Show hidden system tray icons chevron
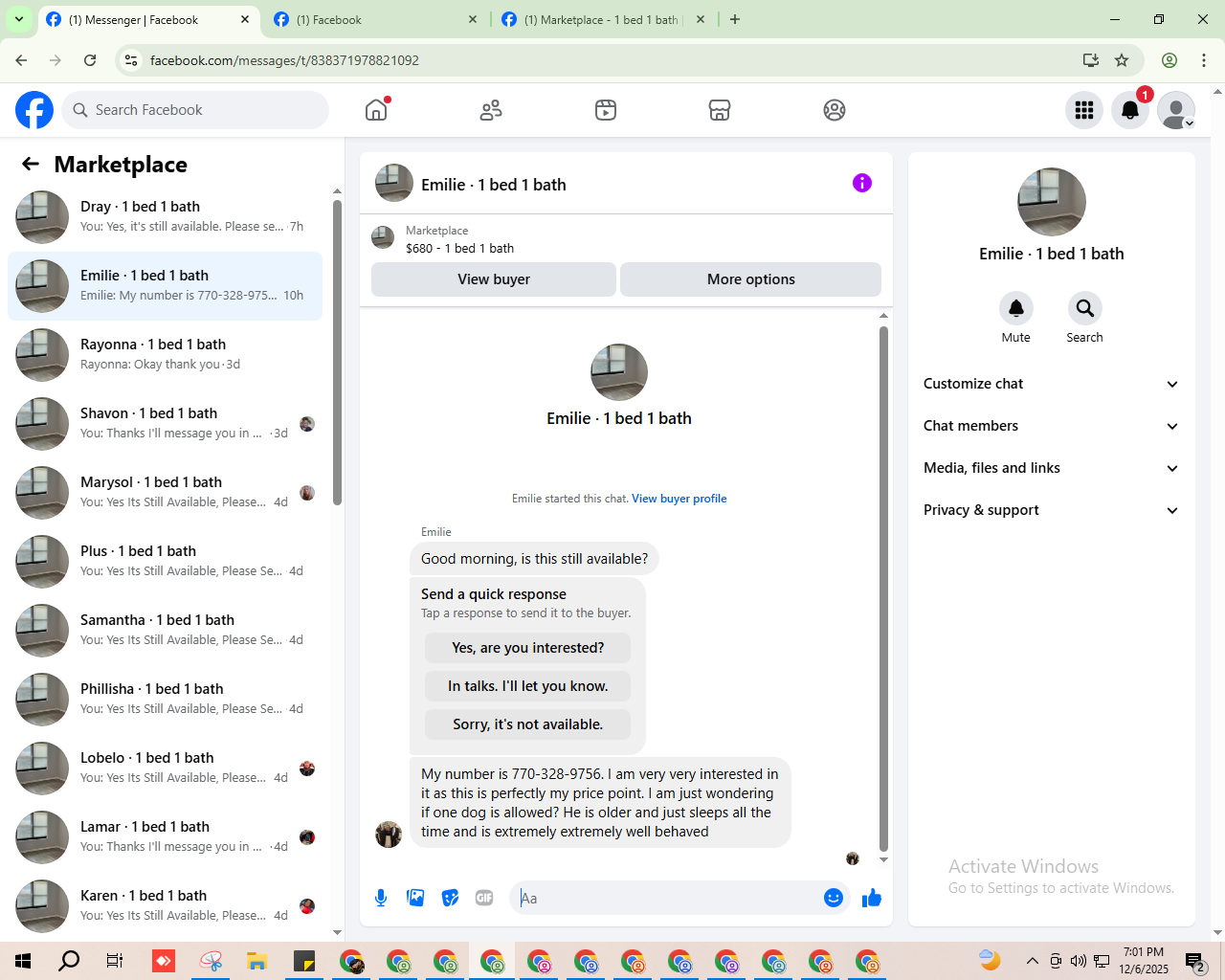1225x980 pixels. click(x=1032, y=961)
